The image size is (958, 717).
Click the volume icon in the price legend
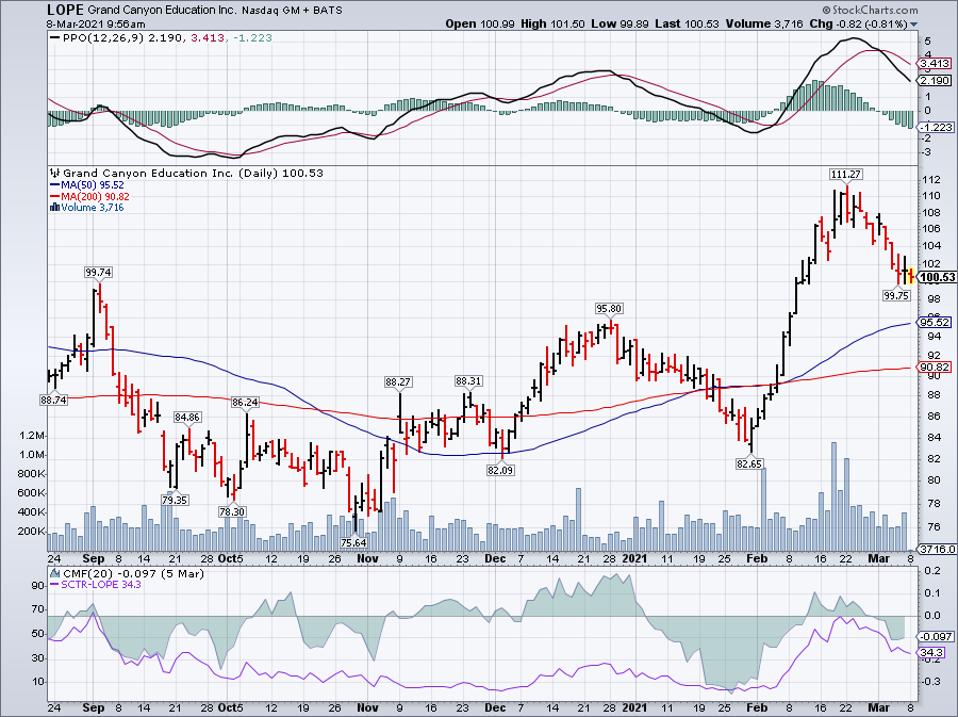pos(55,208)
